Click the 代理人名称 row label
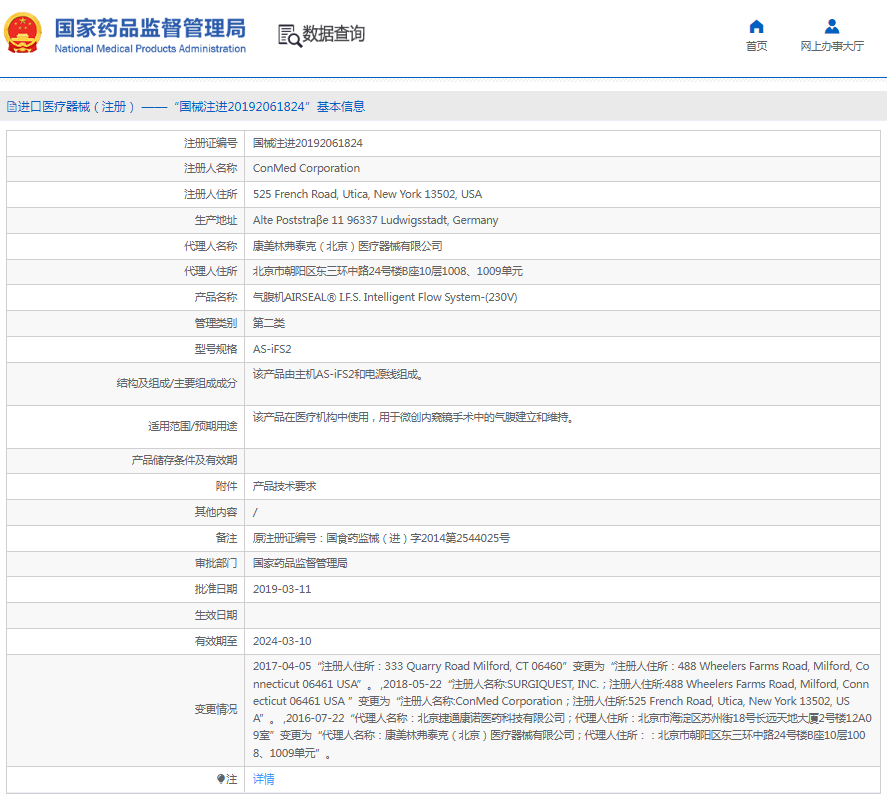 (x=210, y=246)
